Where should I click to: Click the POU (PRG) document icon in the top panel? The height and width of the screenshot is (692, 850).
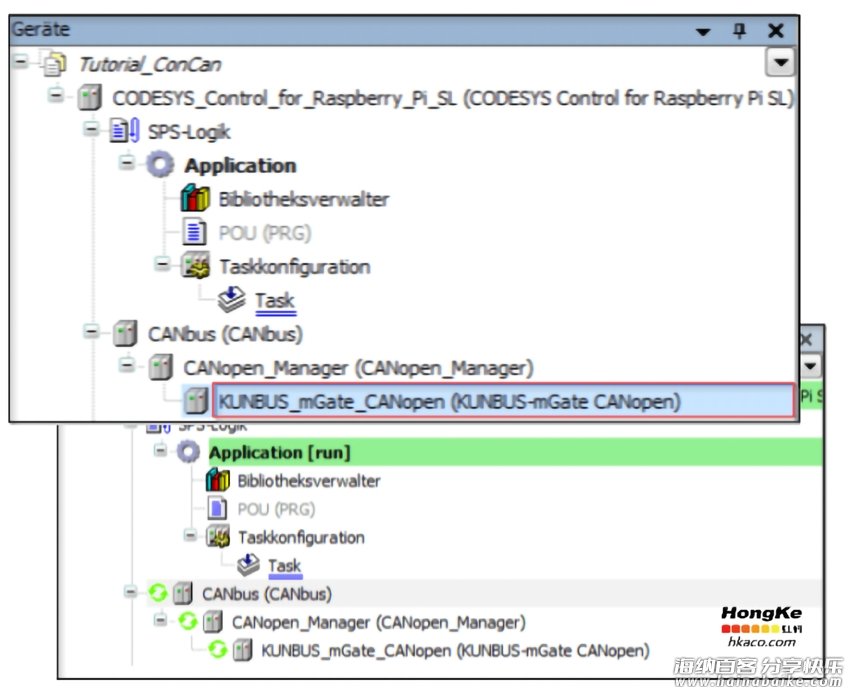point(195,232)
